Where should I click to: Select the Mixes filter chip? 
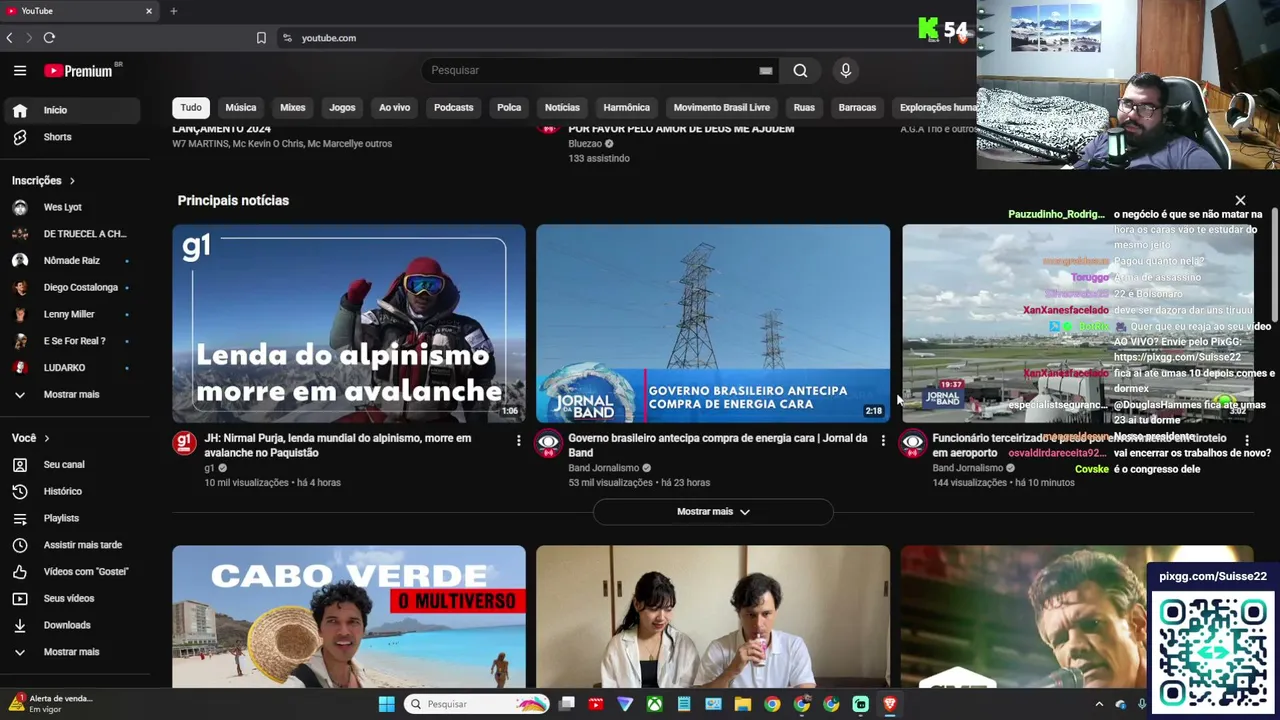(x=293, y=108)
